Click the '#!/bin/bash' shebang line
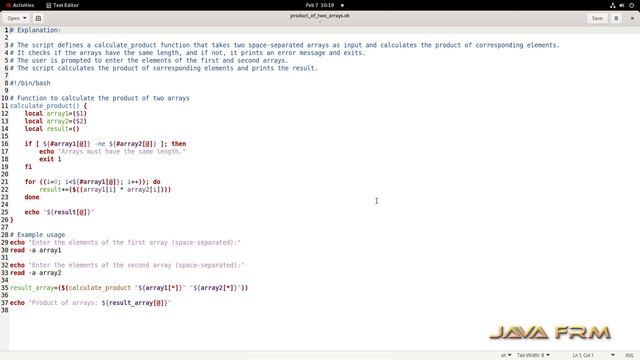The image size is (640, 360). pyautogui.click(x=30, y=83)
